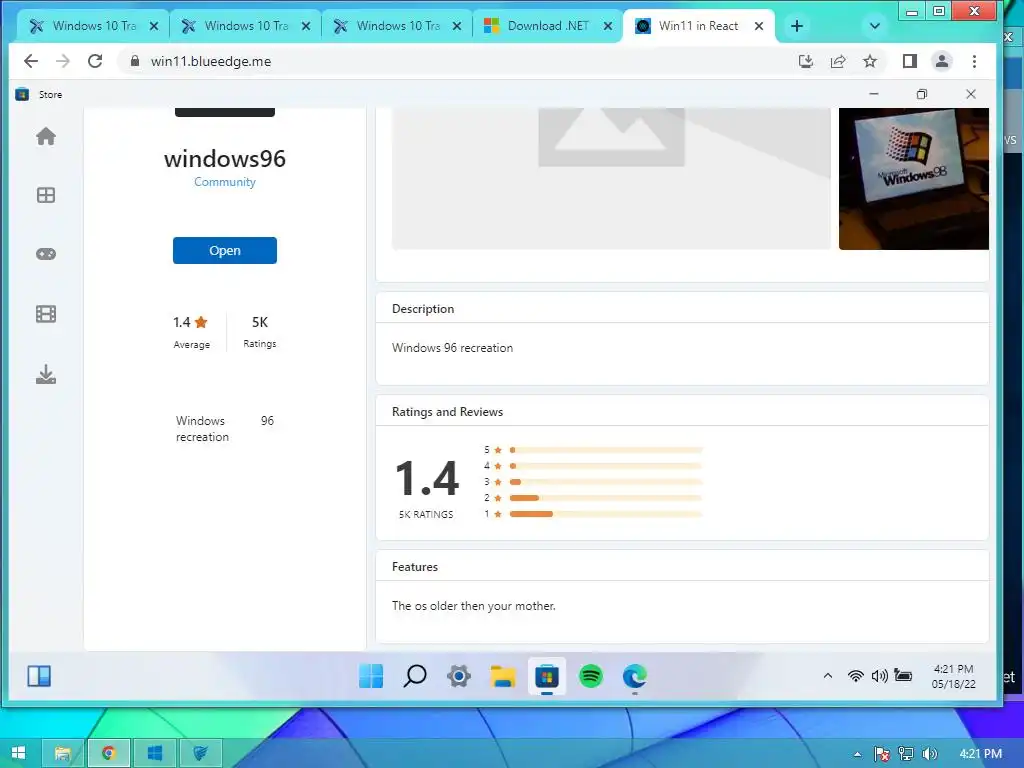Click the Features section header

[x=415, y=567]
